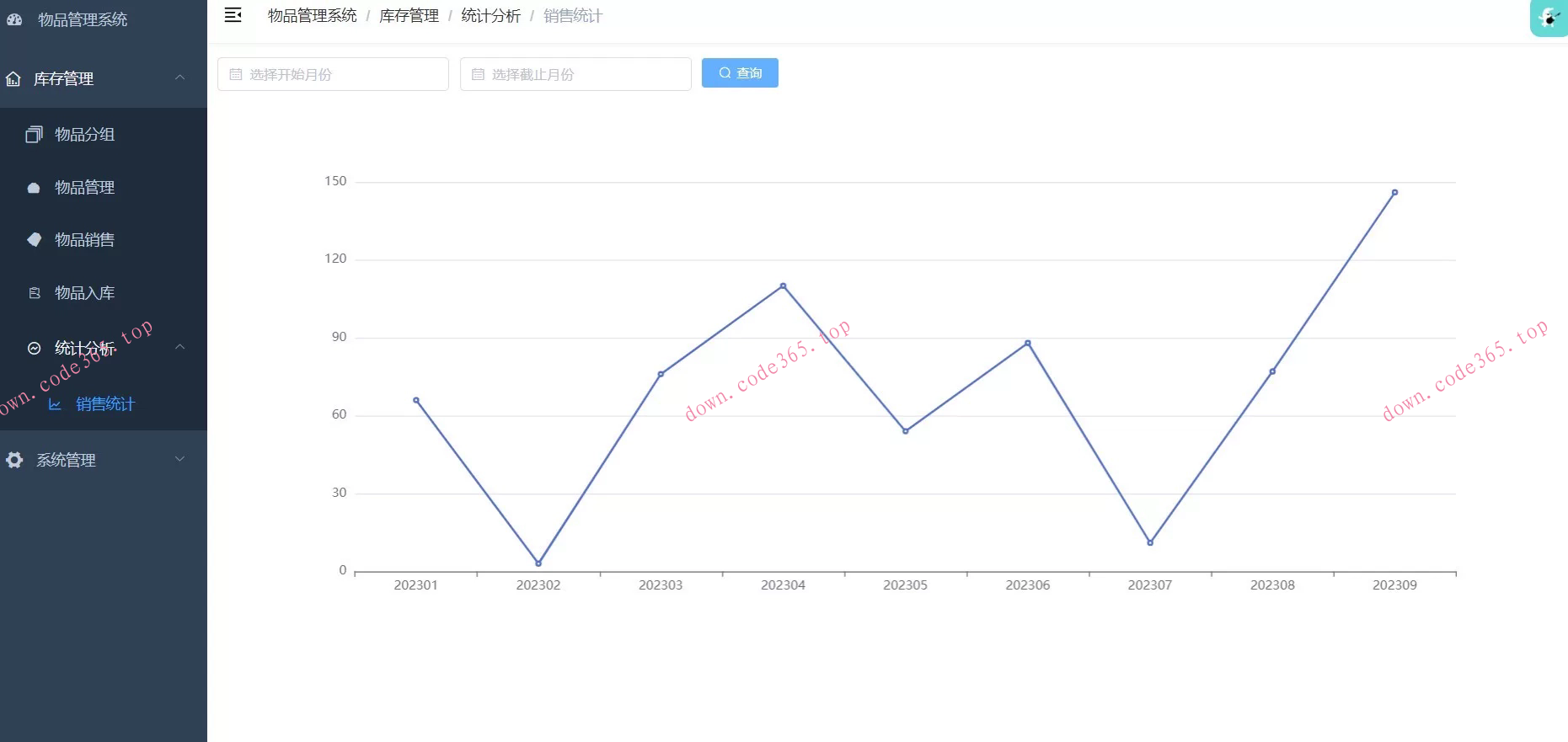
Task: Click the icon beside 物品入库
Action: click(x=35, y=293)
